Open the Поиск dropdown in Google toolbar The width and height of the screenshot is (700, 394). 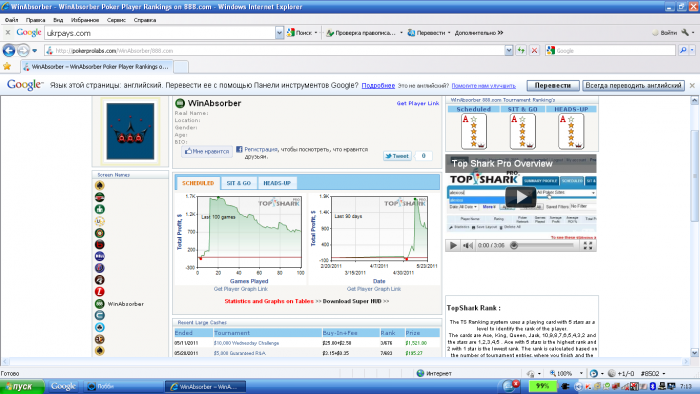click(316, 33)
